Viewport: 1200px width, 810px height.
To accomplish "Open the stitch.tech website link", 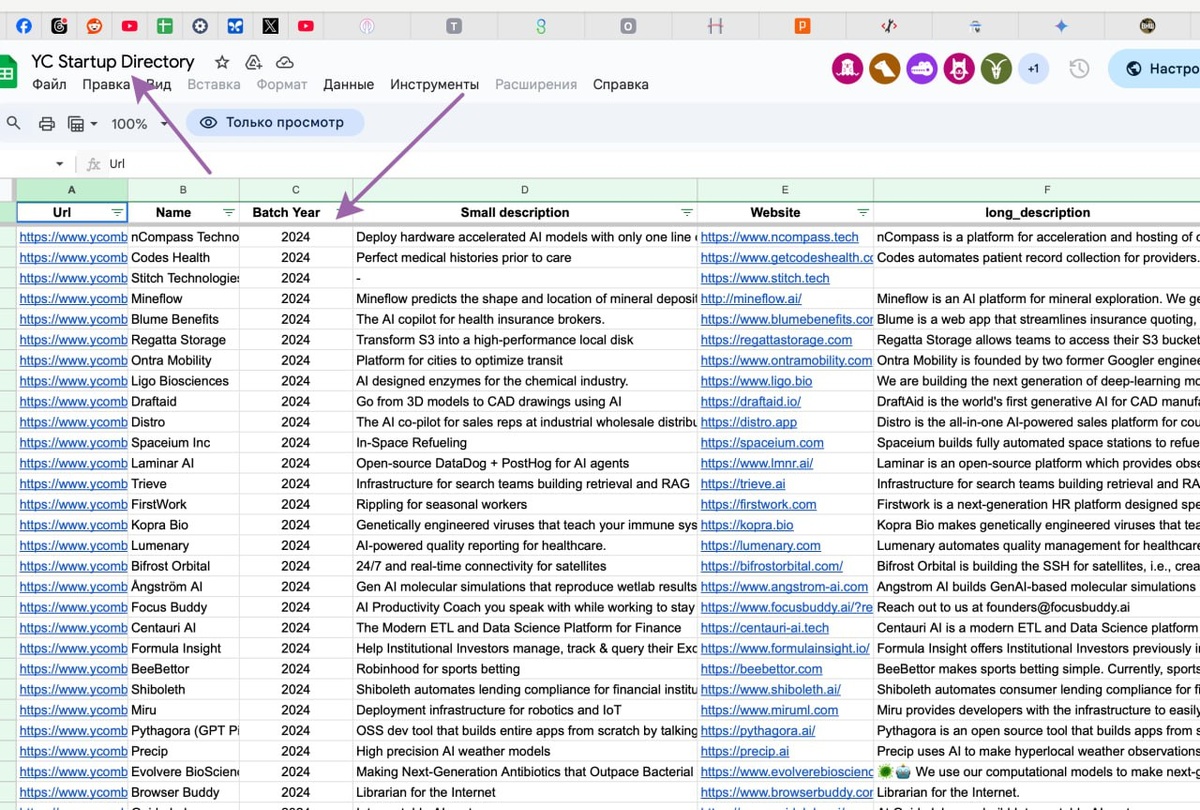I will tap(765, 278).
